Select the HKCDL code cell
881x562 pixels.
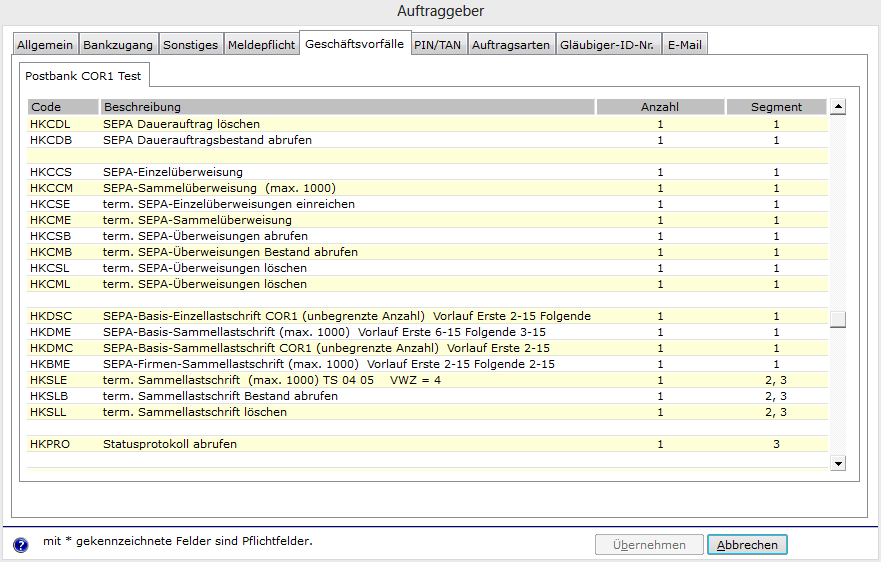click(50, 124)
